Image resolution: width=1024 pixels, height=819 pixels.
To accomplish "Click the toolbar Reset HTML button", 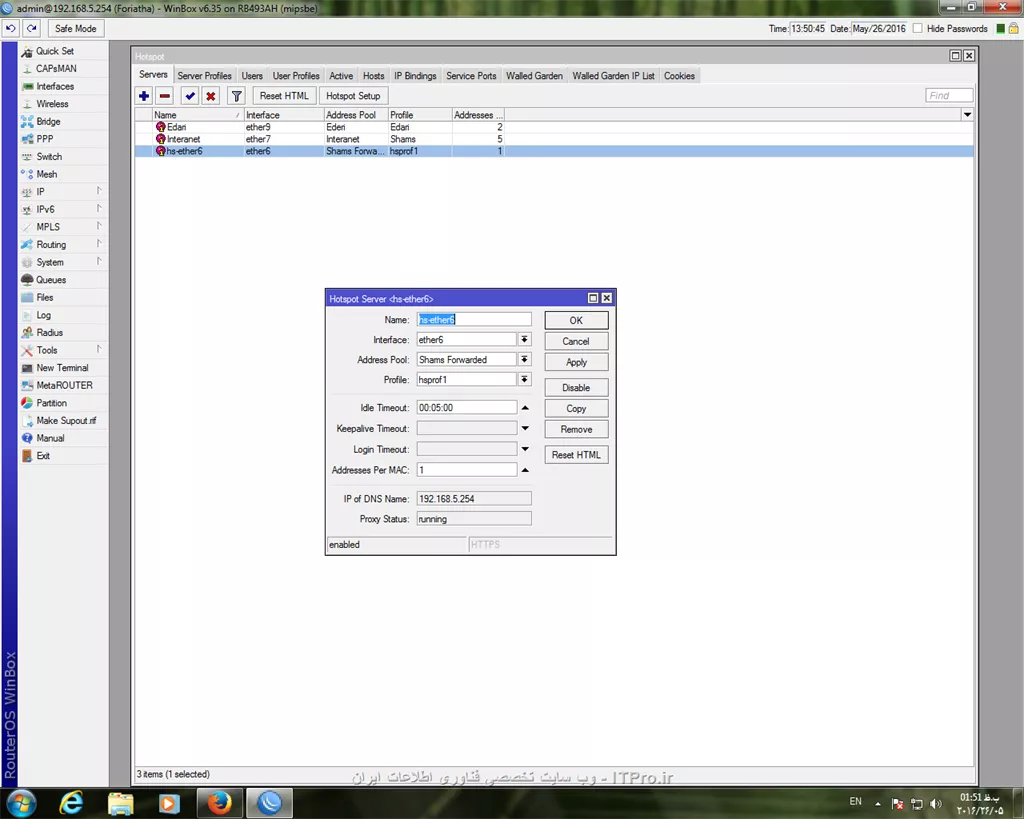I will (x=284, y=96).
